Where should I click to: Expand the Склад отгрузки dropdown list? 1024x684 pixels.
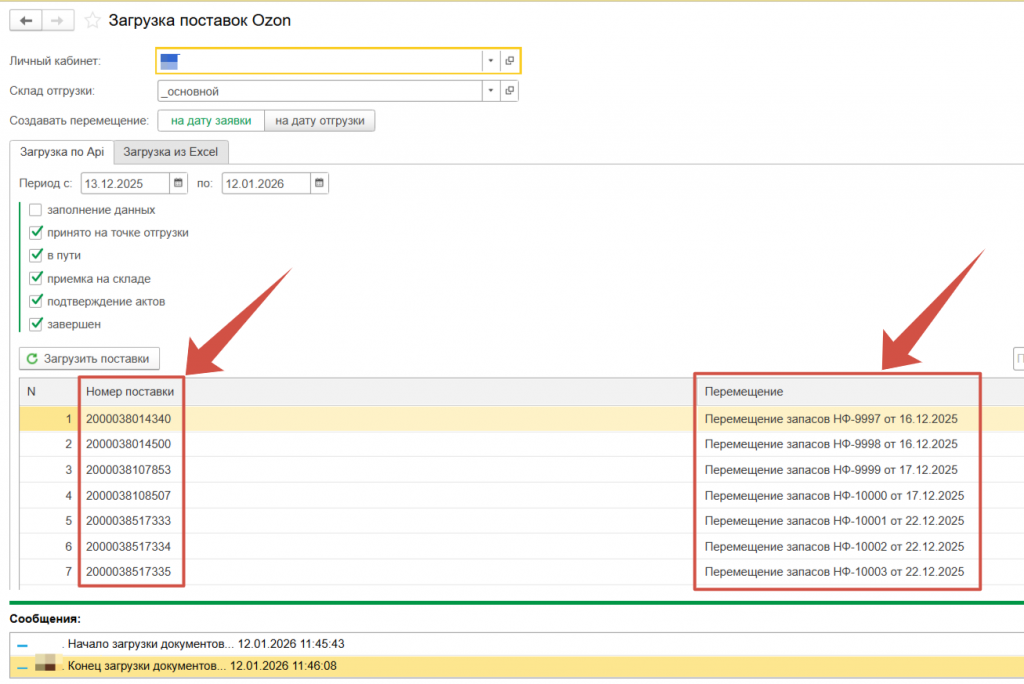coord(490,91)
